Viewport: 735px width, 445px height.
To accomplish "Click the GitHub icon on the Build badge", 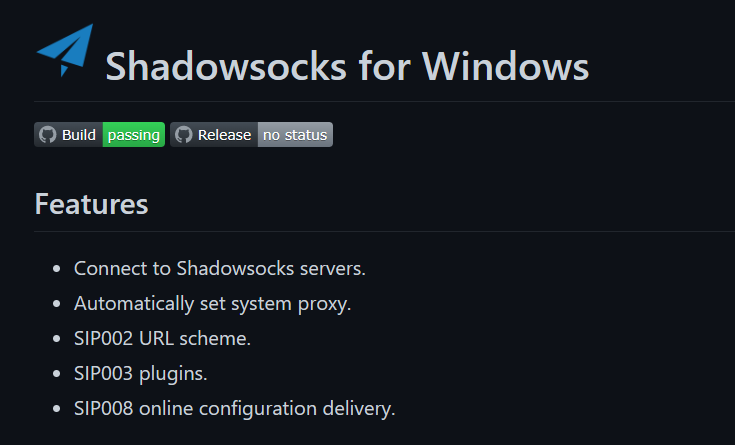I will pos(47,135).
